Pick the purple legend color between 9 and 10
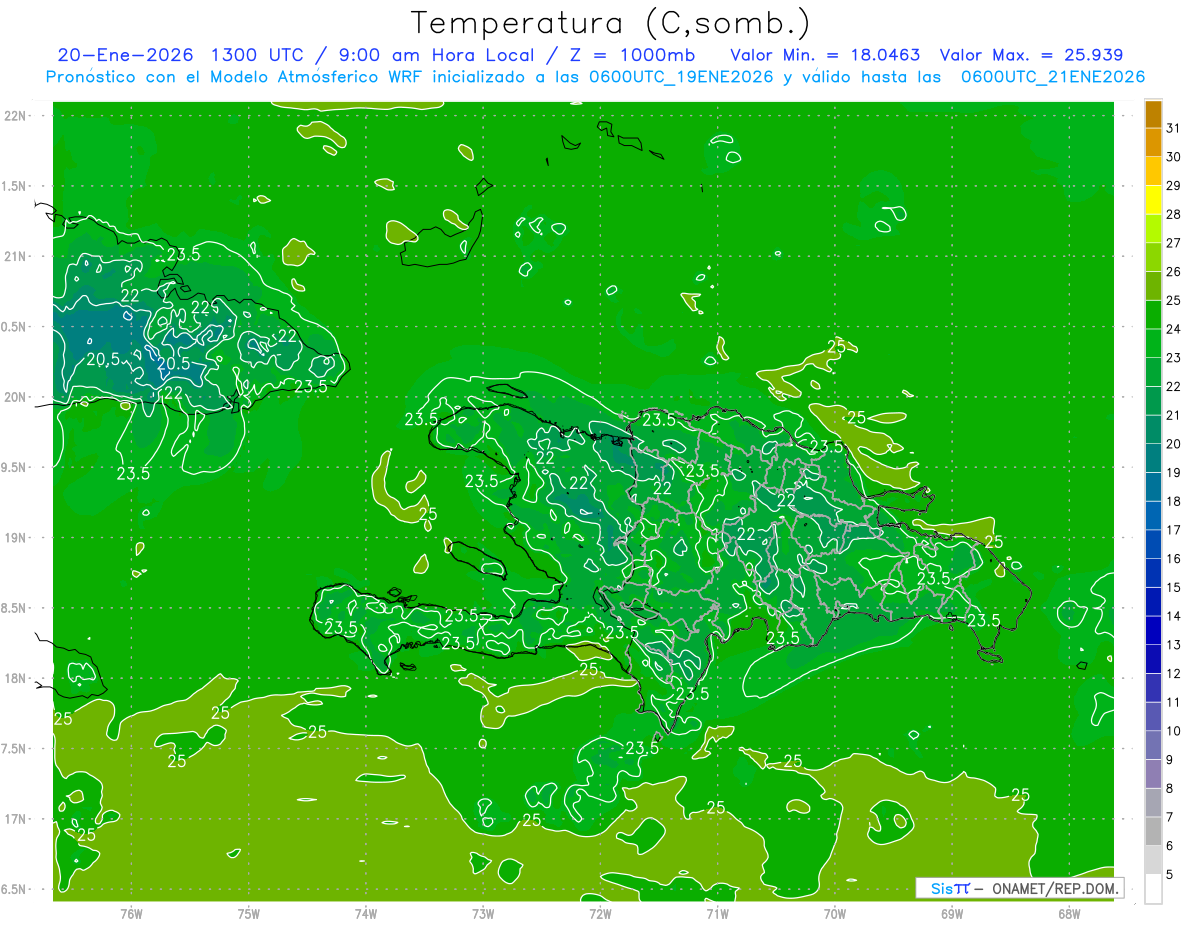 (1153, 745)
